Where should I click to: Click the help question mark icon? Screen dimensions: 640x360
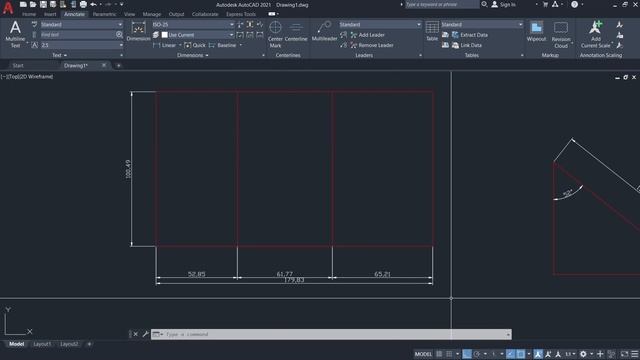574,4
